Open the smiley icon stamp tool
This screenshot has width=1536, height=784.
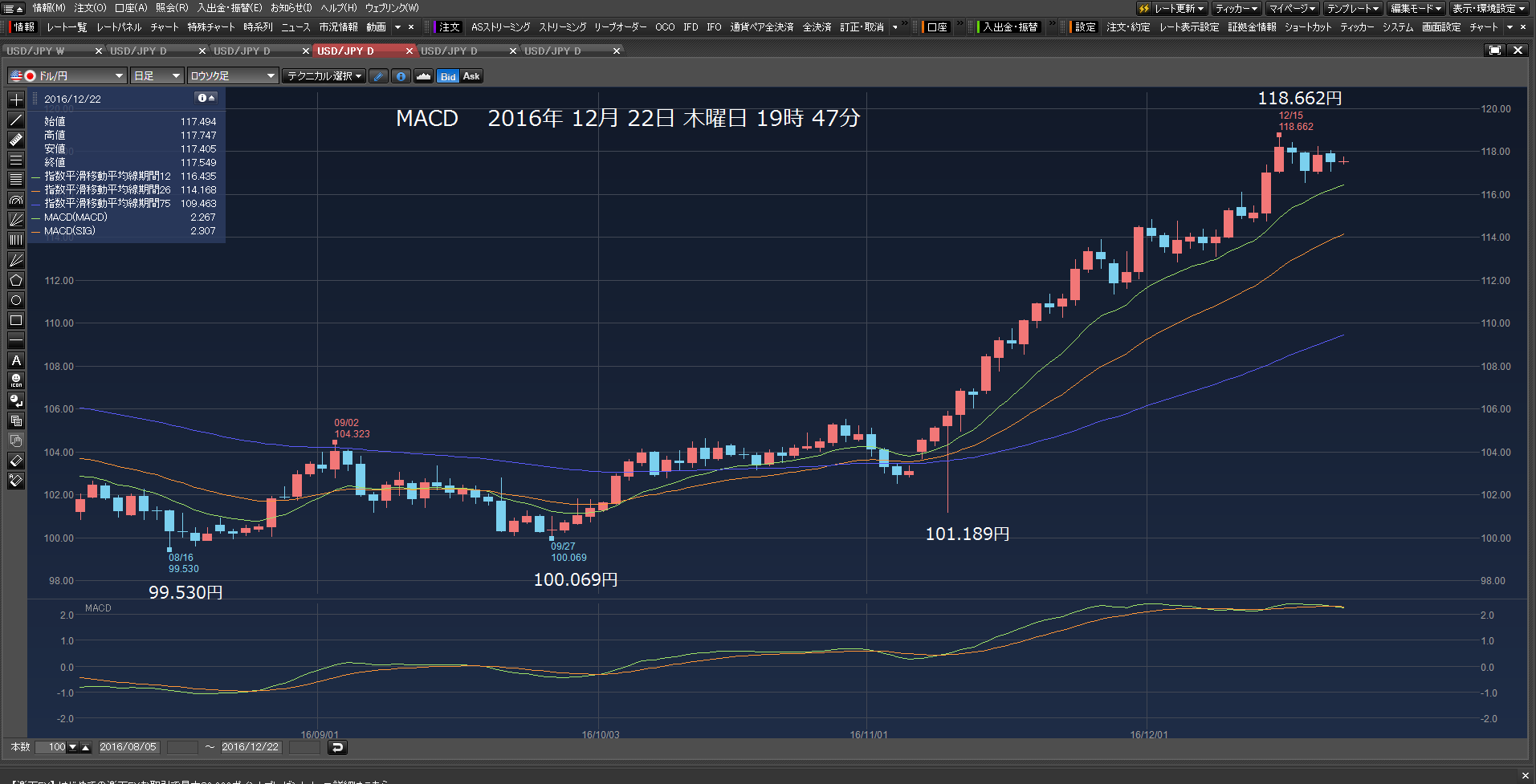pos(15,380)
